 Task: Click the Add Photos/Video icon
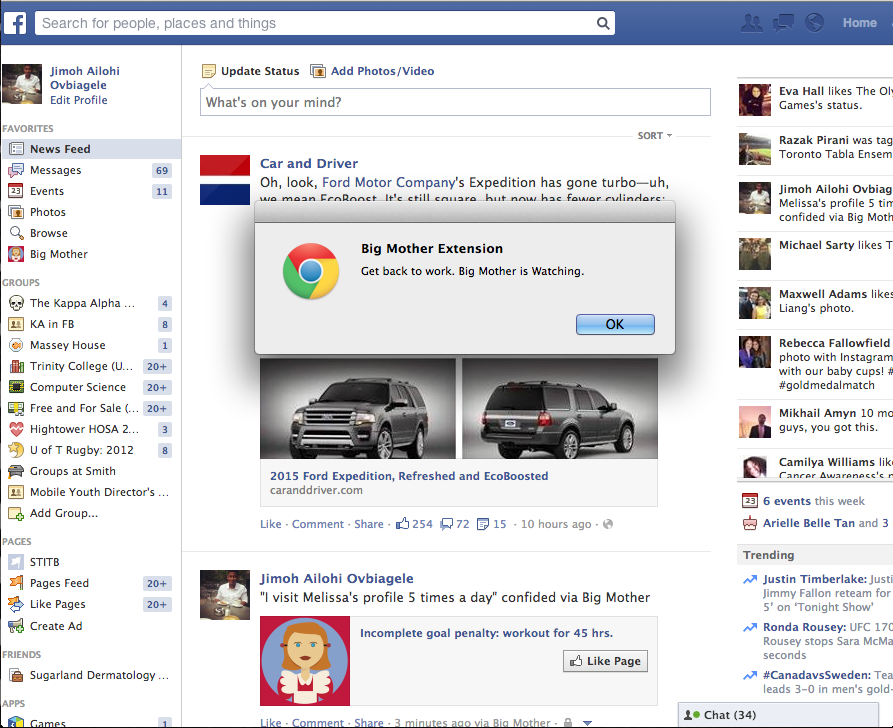click(x=318, y=71)
